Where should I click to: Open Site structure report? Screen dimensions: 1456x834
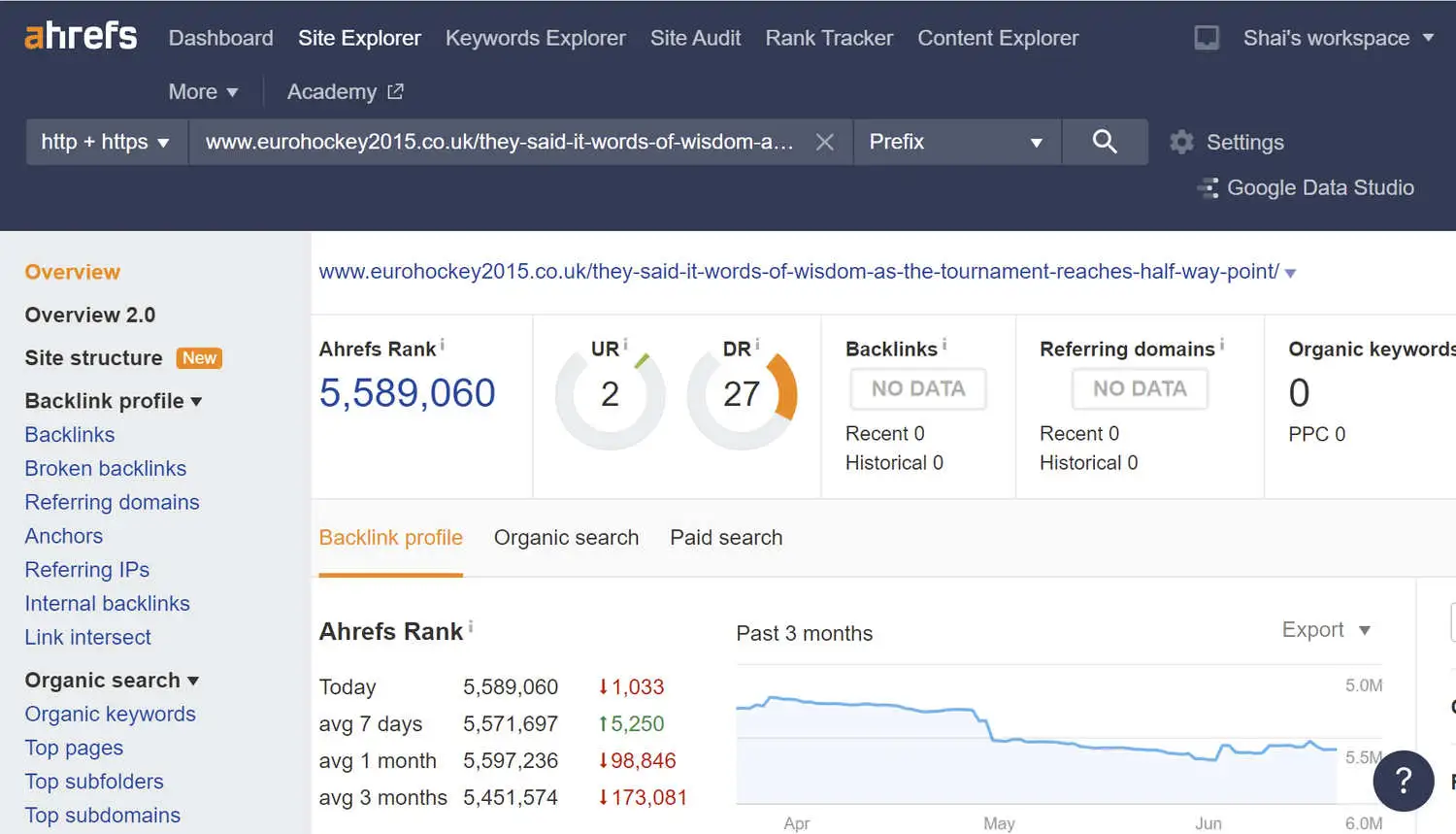93,357
